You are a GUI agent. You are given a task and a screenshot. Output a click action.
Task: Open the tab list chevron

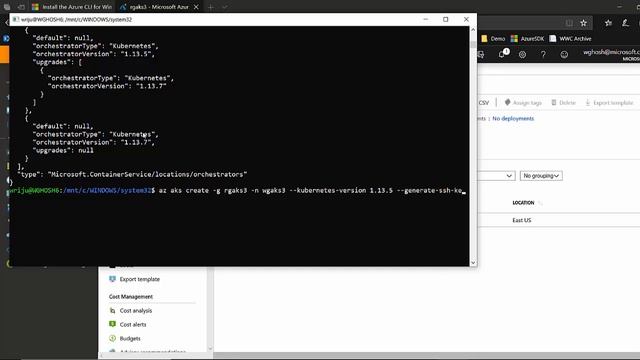[x=225, y=7]
